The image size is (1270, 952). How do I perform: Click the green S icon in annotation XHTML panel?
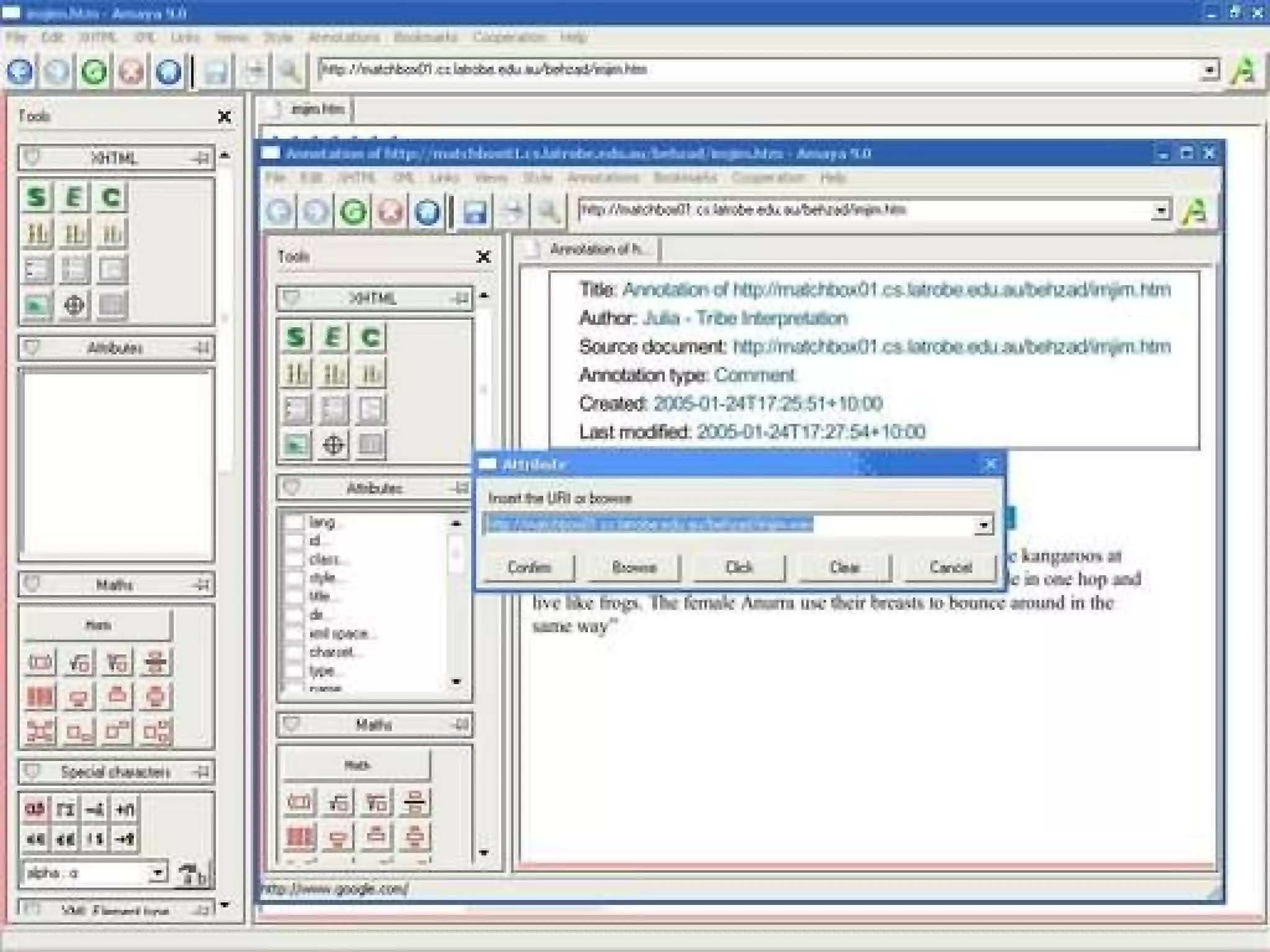click(x=295, y=338)
